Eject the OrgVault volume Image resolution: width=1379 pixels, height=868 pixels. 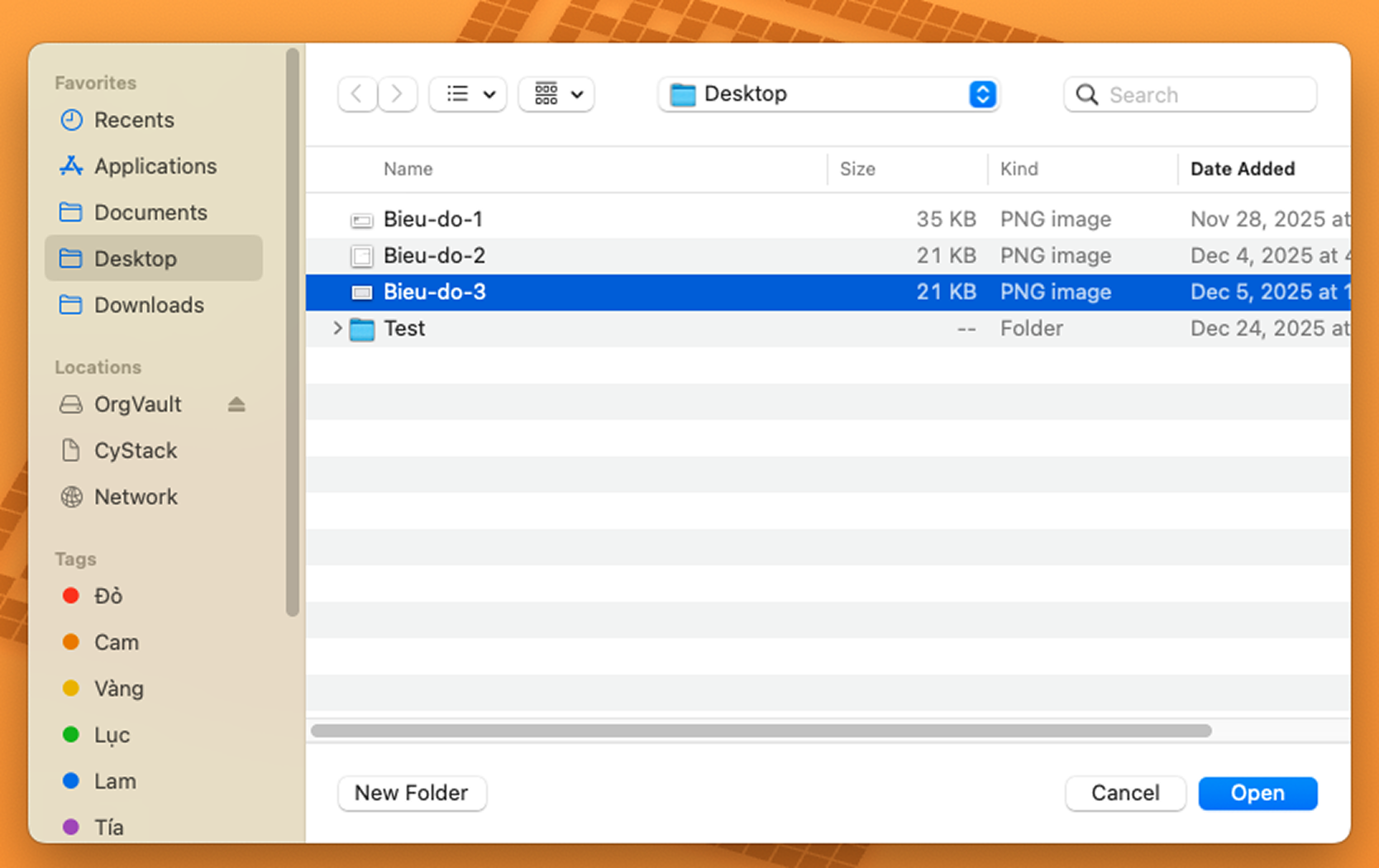236,404
